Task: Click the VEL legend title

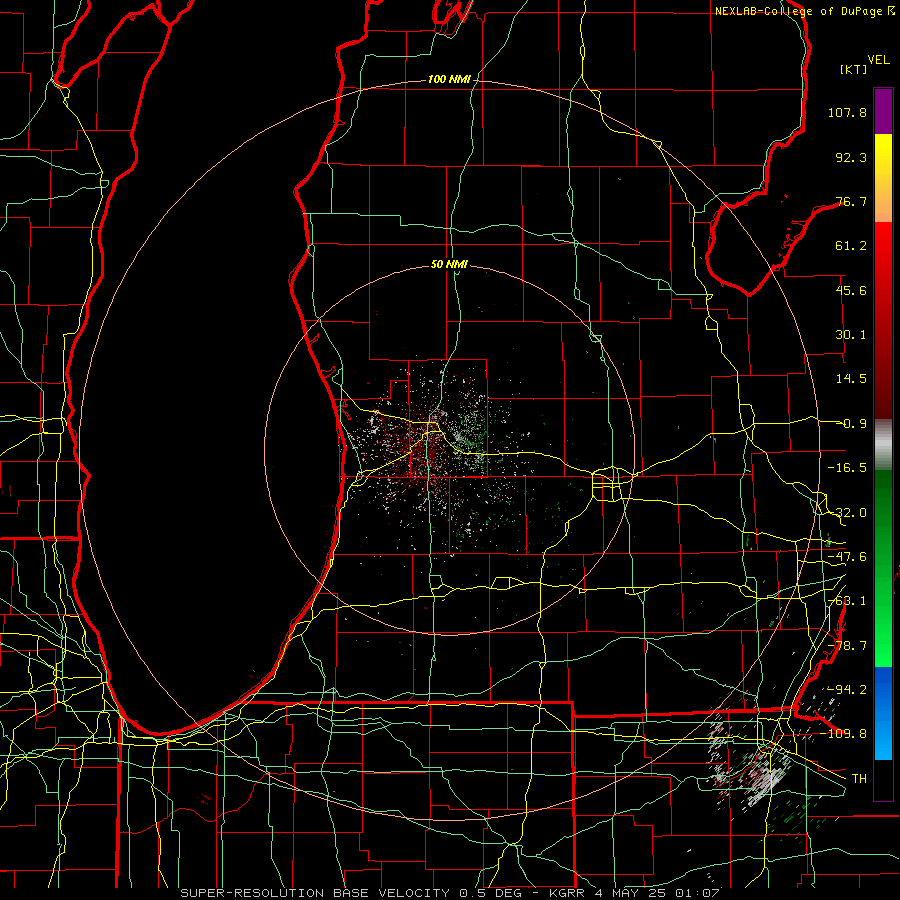Action: [878, 59]
